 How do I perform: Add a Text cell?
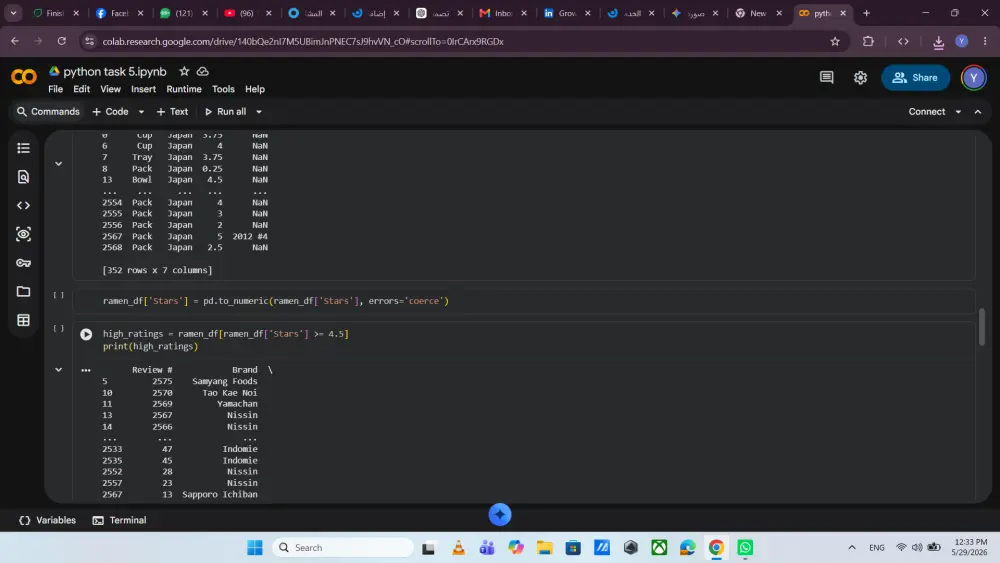tap(172, 112)
